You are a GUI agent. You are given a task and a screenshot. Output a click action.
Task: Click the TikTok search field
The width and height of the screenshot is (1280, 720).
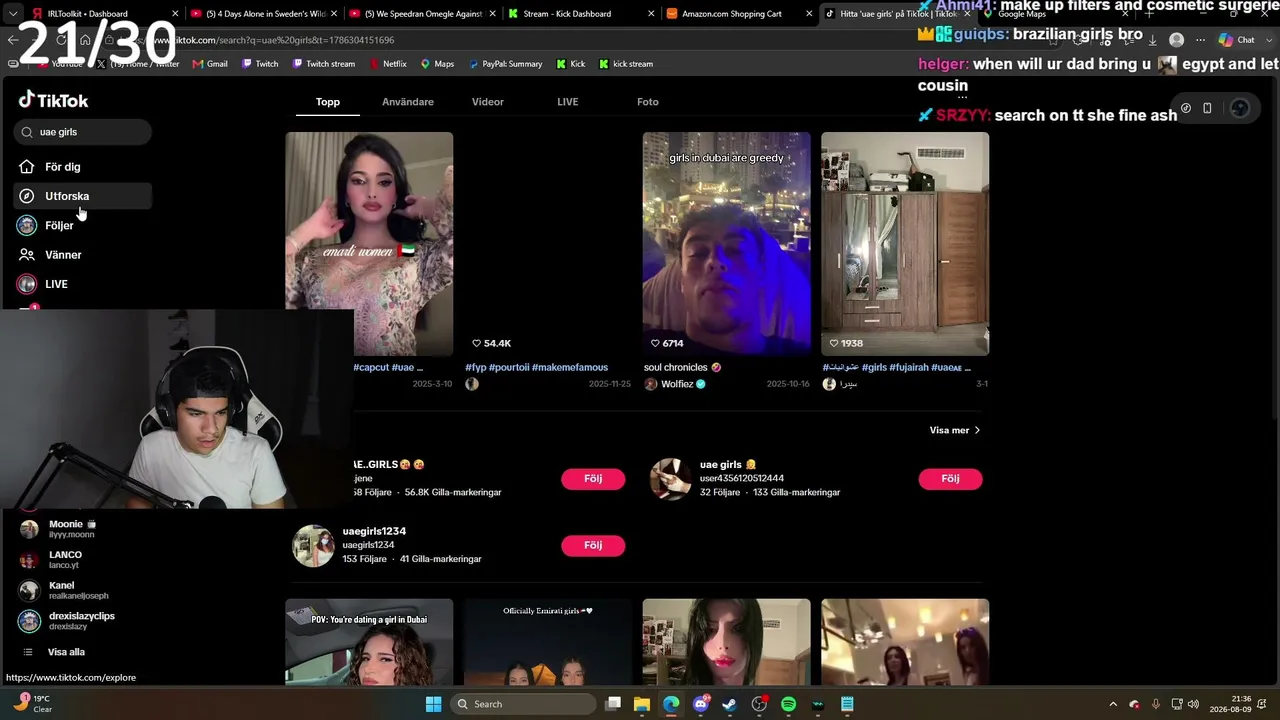pos(83,132)
